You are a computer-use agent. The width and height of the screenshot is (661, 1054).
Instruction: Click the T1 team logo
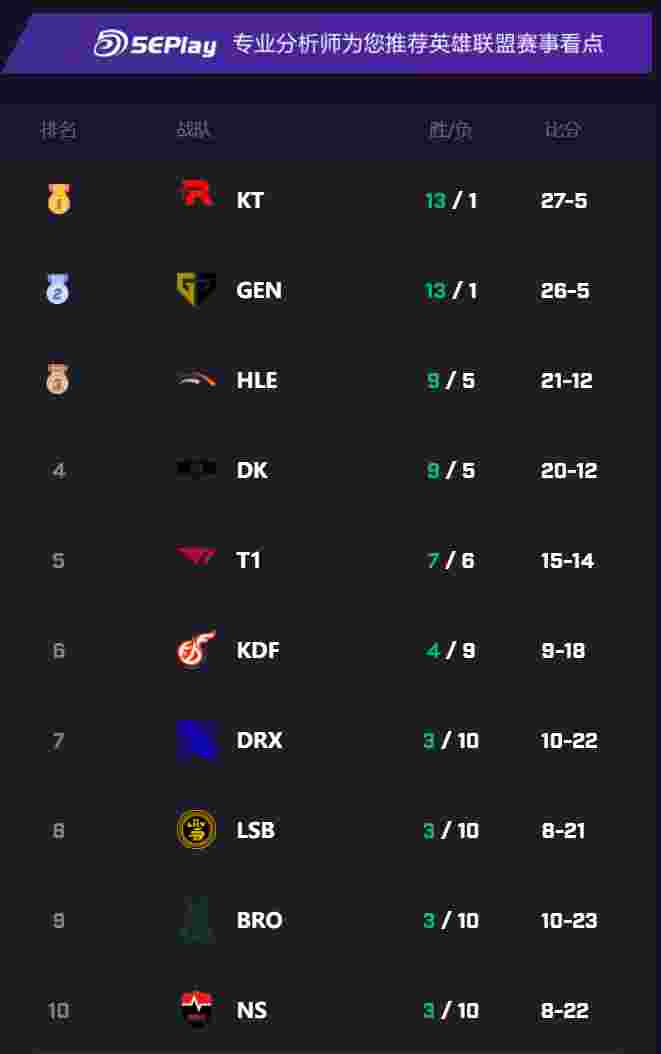(x=196, y=557)
